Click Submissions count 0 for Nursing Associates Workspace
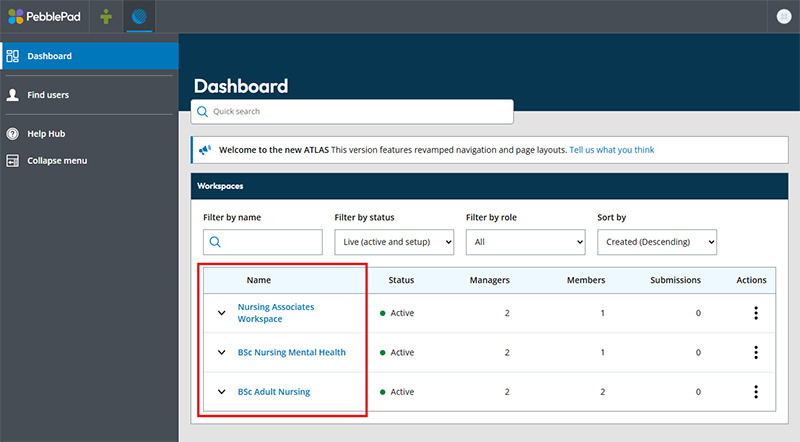 (698, 313)
